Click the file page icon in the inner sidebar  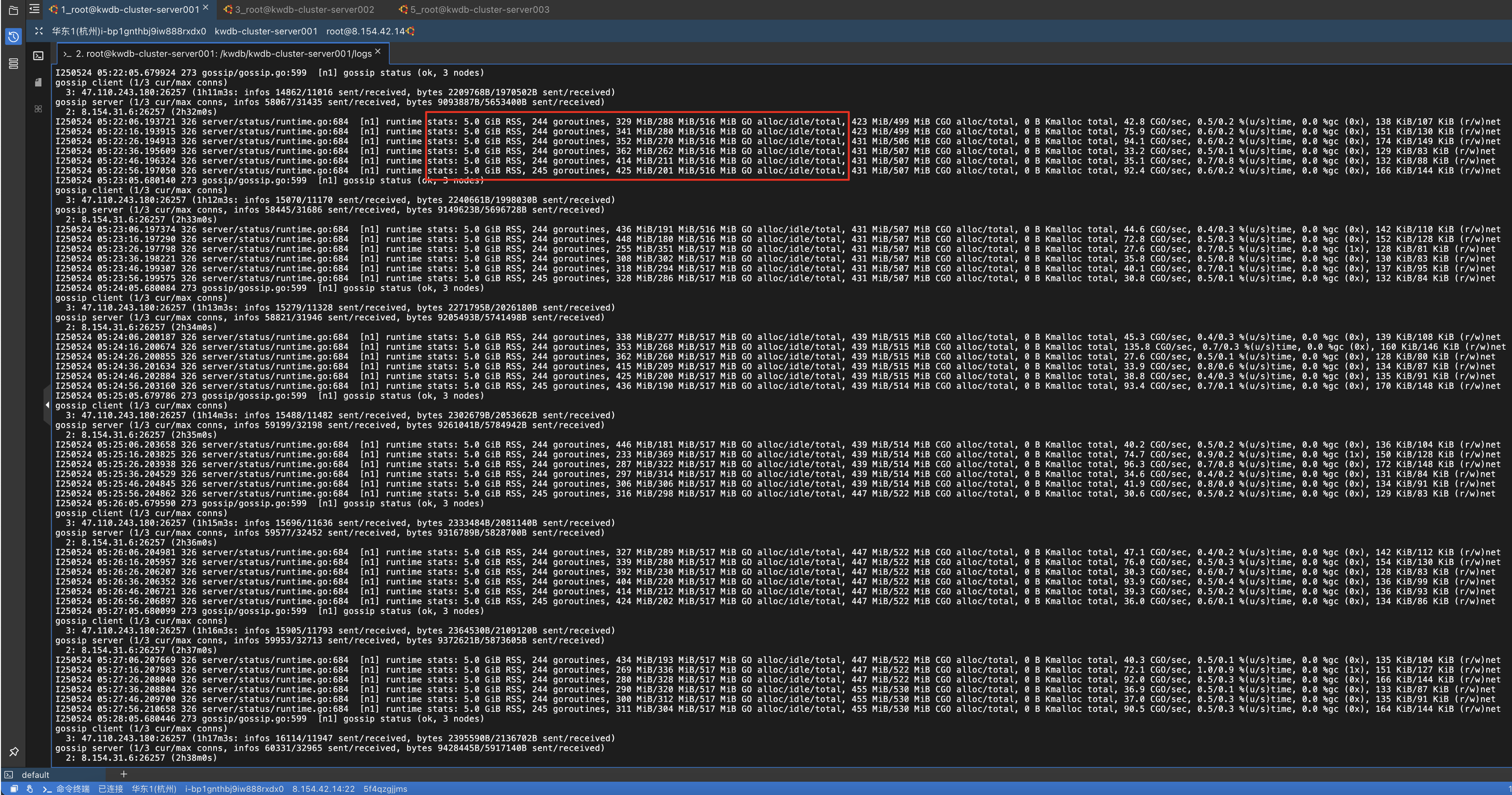click(38, 82)
